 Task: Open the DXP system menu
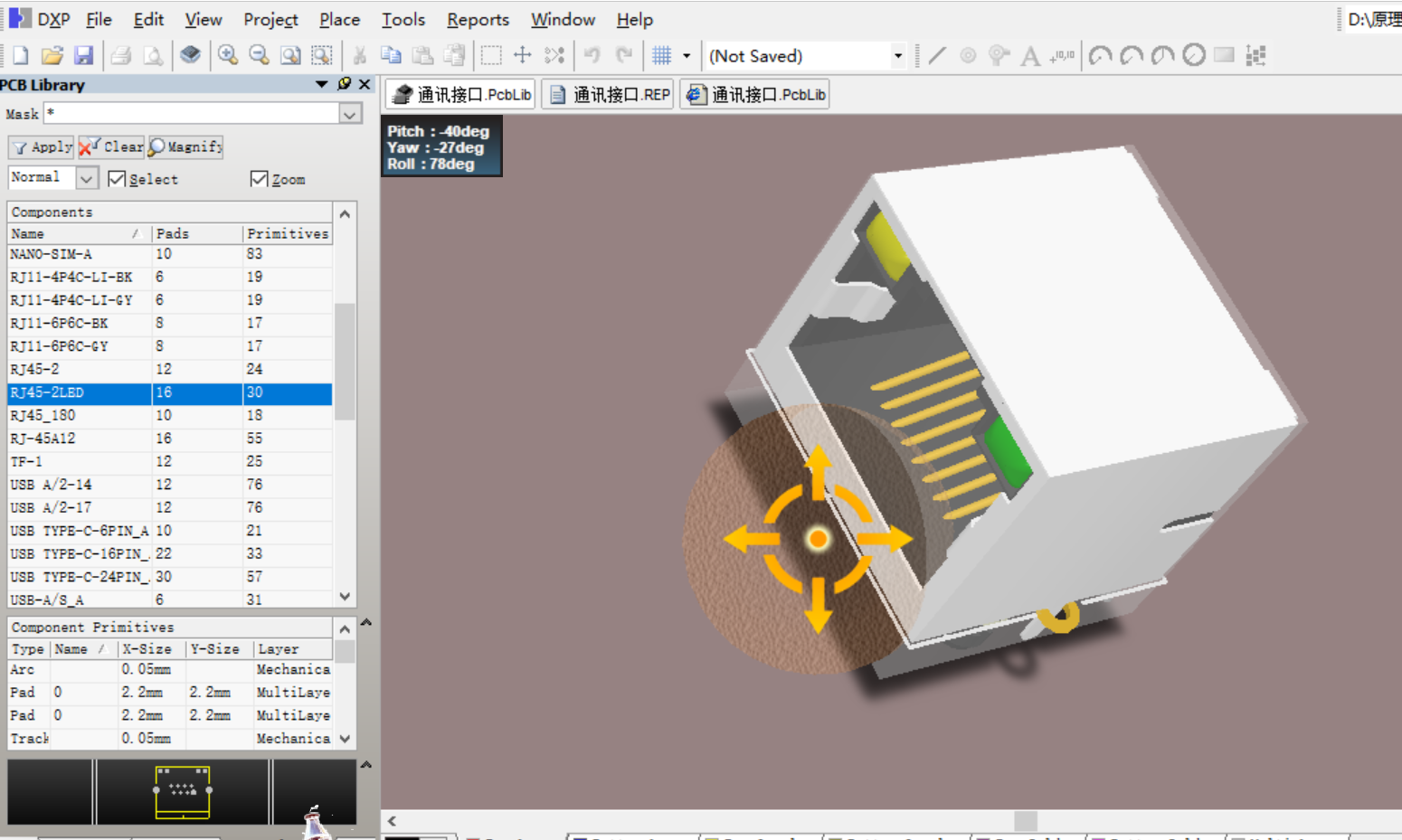(39, 19)
